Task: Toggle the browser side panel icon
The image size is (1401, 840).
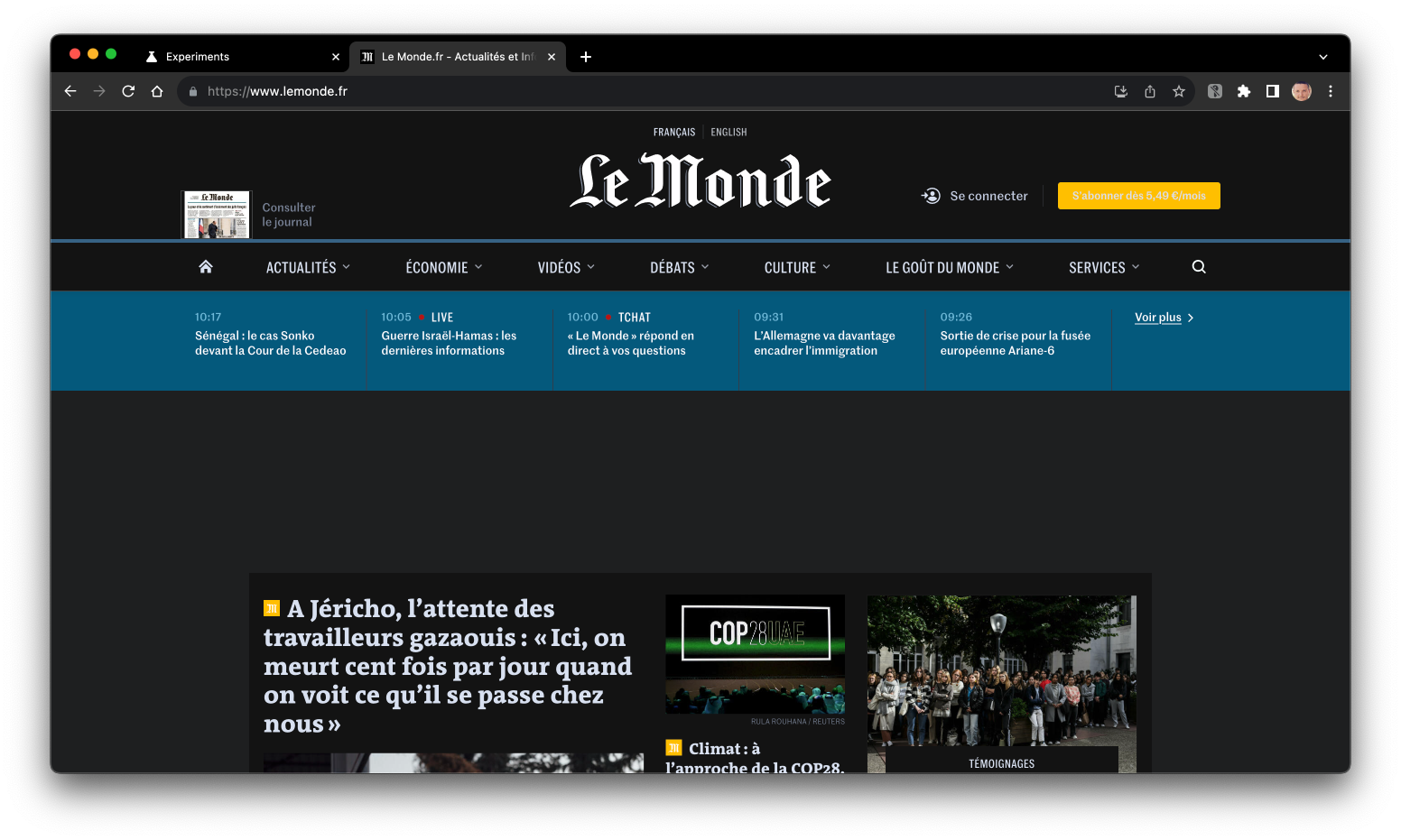Action: coord(1273,91)
